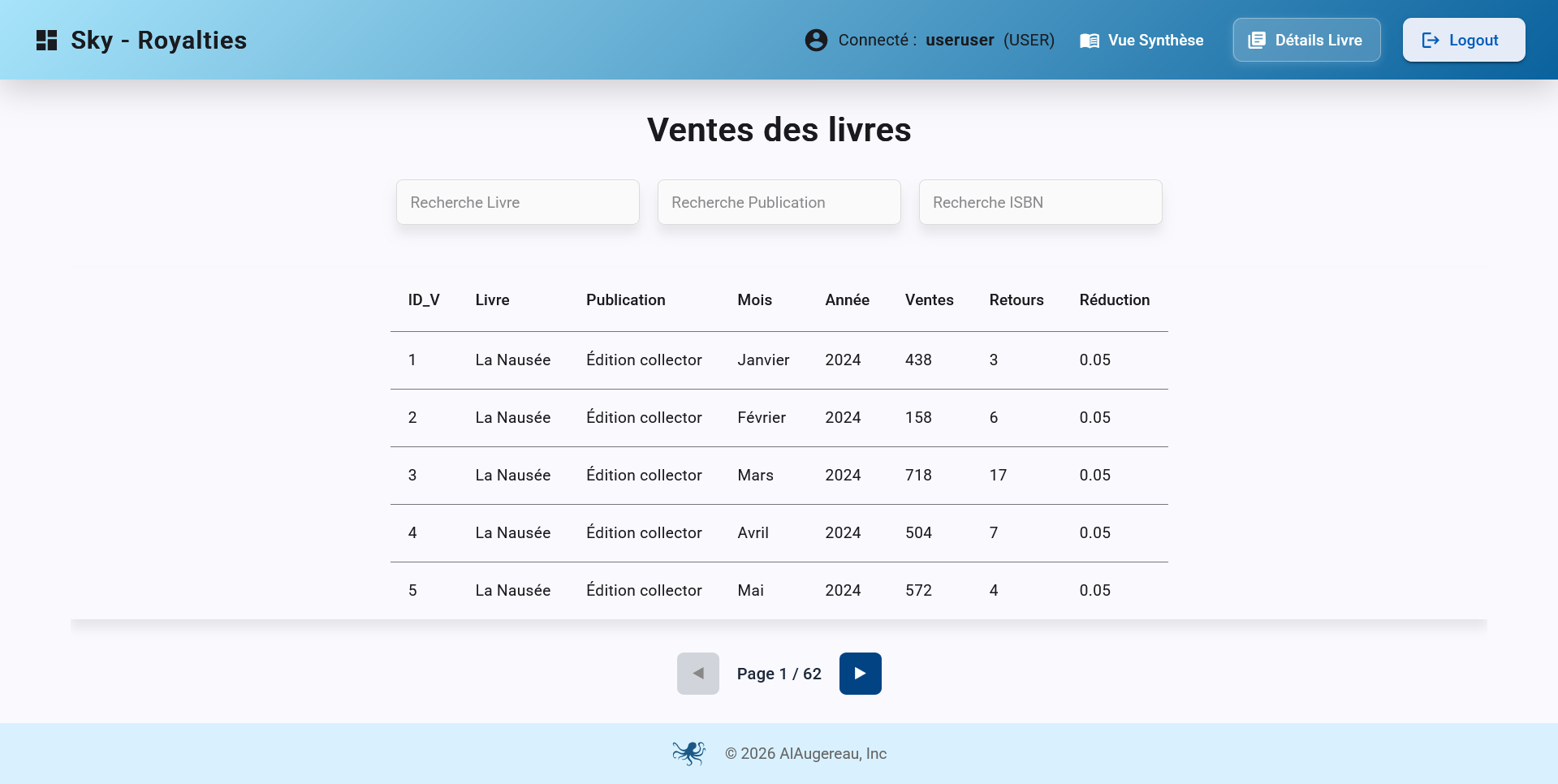Click the Retours column header

(x=1016, y=300)
